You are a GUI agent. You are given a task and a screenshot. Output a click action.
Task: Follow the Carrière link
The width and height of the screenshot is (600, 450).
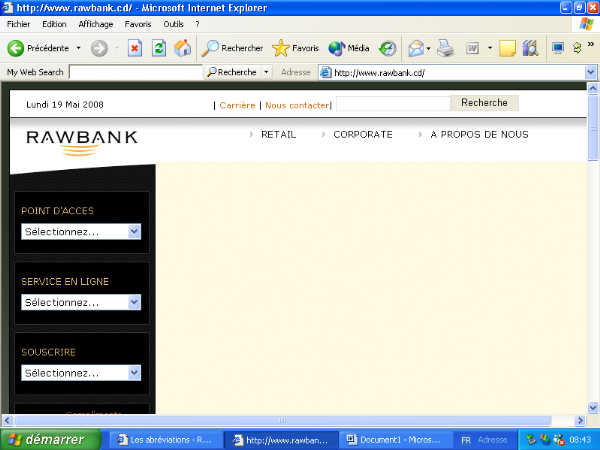tap(237, 105)
